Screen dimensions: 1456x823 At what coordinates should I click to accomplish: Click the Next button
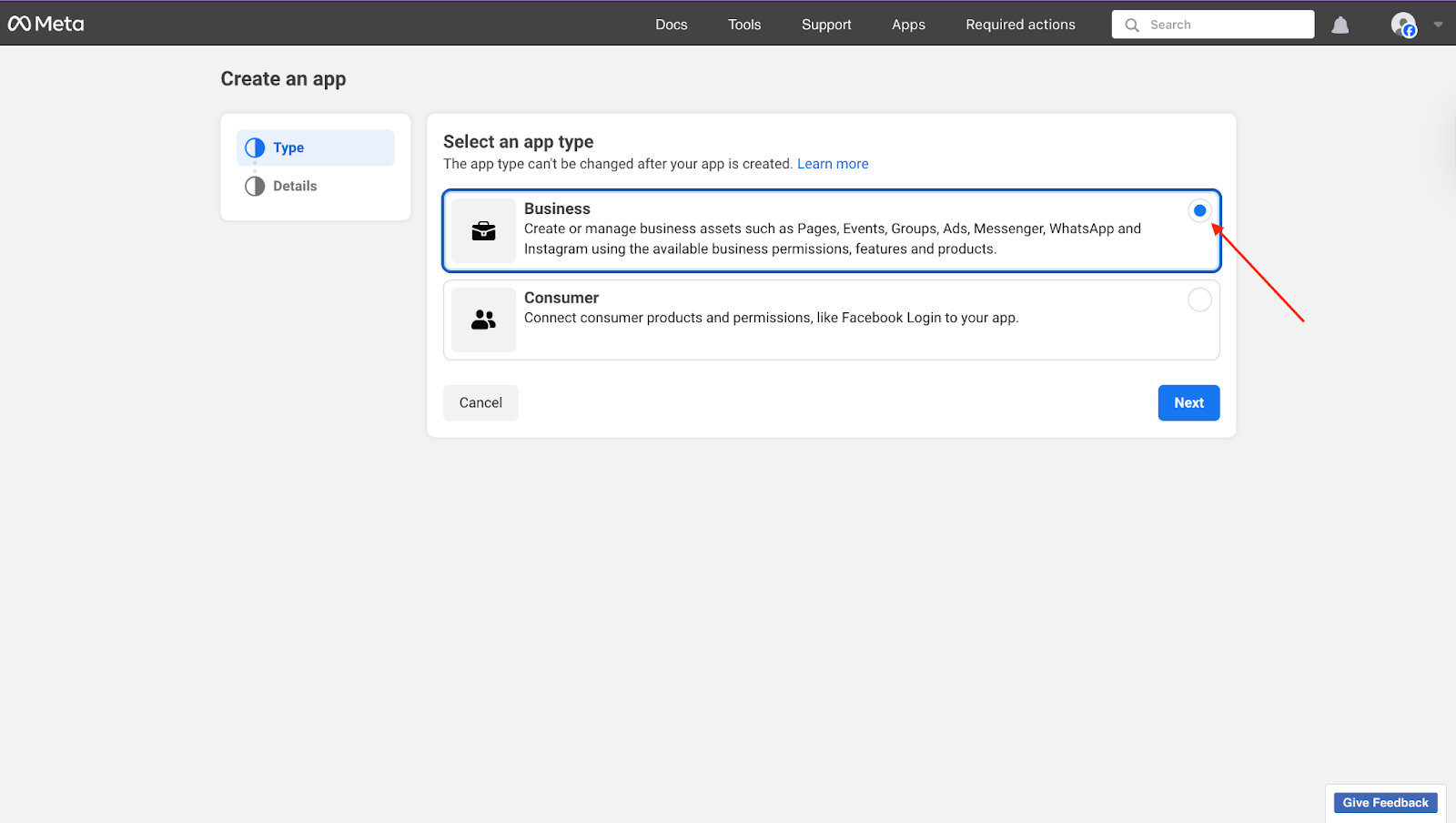coord(1188,402)
